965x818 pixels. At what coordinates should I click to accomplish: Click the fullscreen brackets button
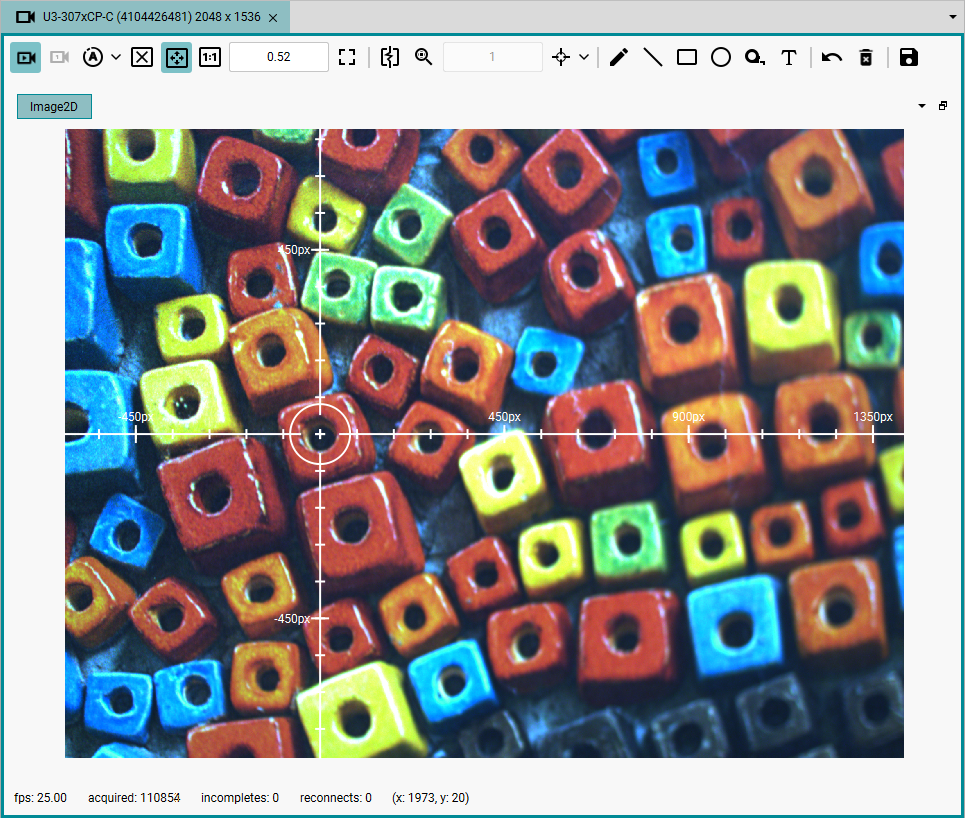coord(347,57)
